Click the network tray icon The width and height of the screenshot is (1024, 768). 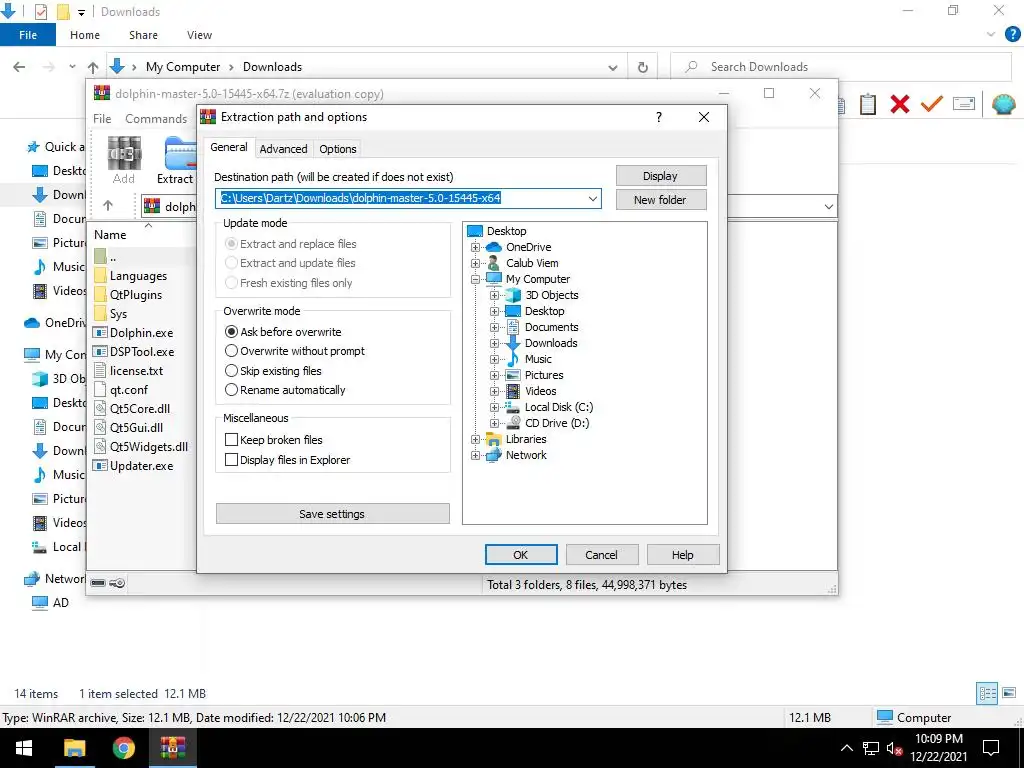871,748
